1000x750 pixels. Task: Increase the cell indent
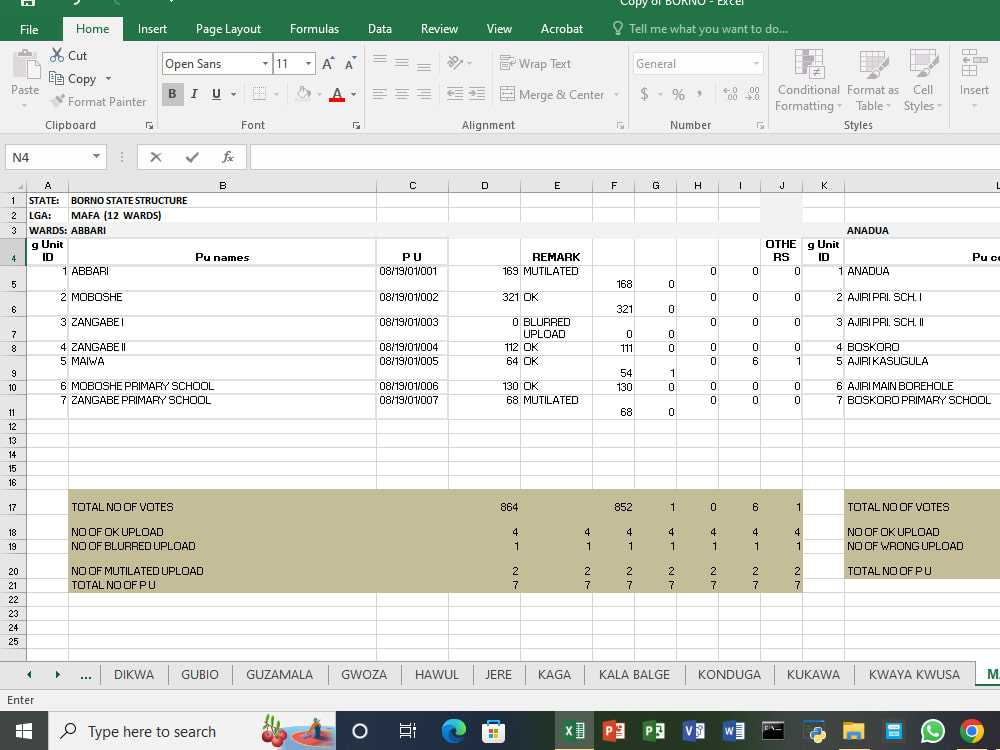pyautogui.click(x=477, y=94)
